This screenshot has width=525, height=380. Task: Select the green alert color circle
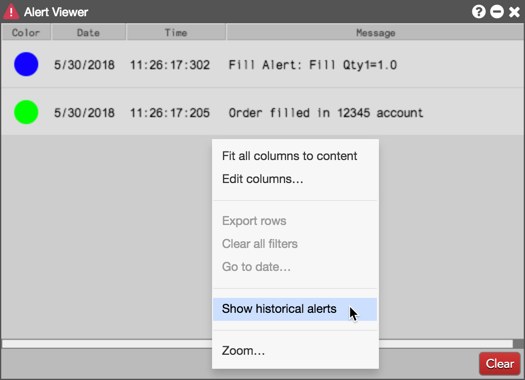click(26, 112)
